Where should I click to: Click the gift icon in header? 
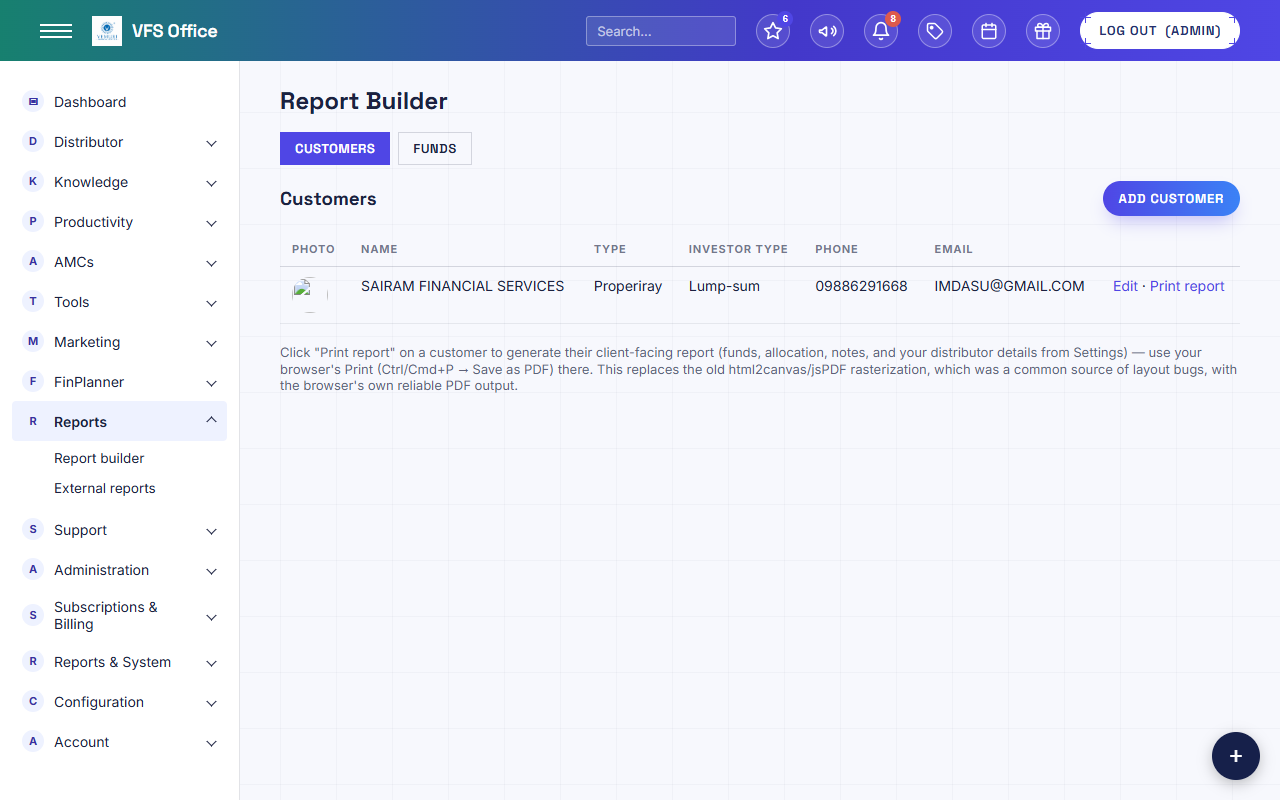(x=1043, y=31)
